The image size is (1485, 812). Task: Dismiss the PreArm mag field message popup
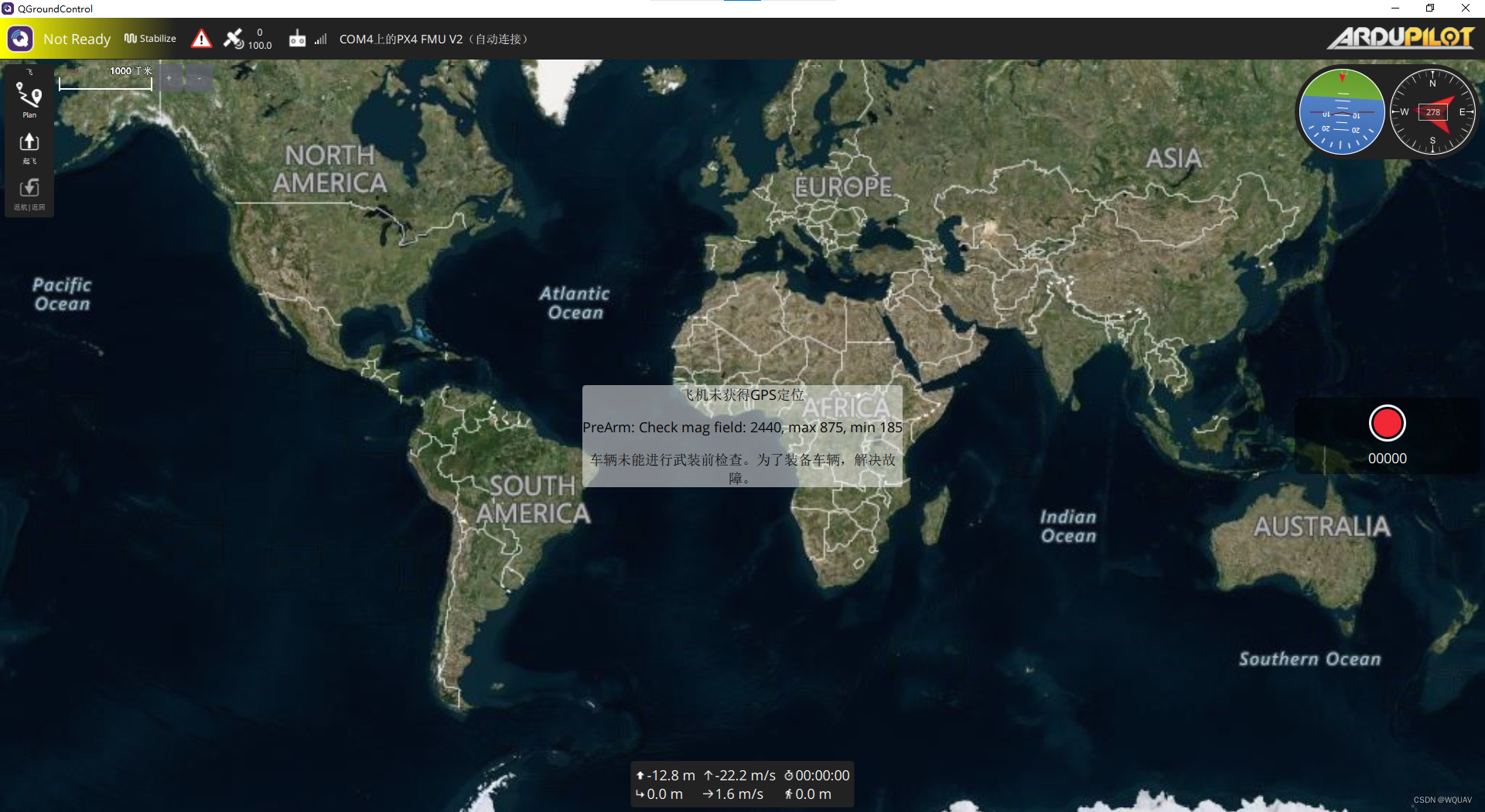pos(742,435)
